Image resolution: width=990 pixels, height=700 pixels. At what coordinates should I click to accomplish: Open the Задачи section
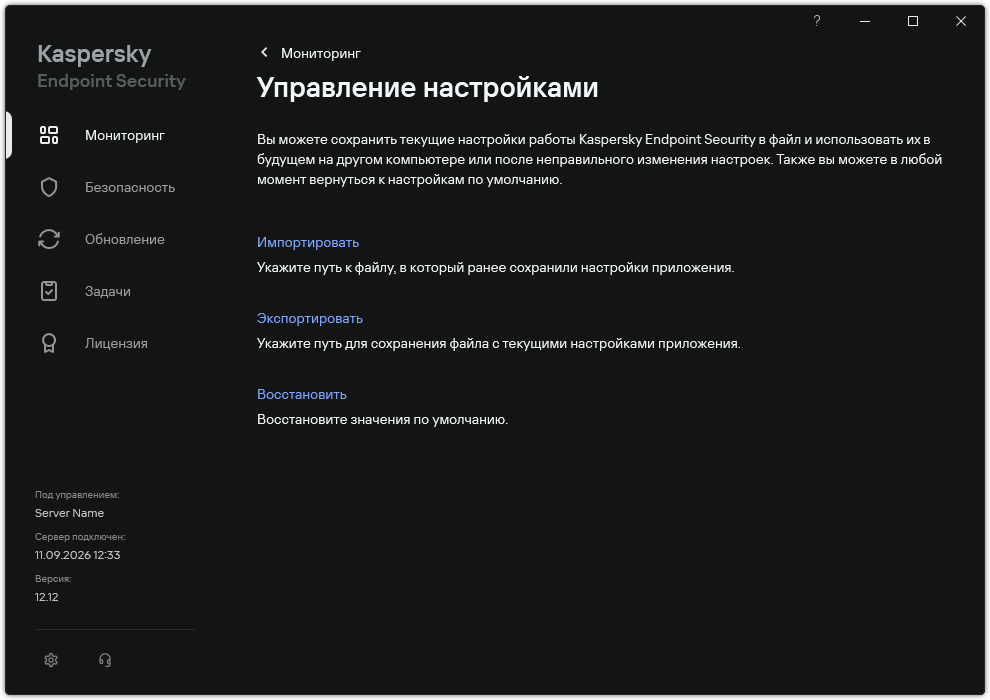(x=107, y=292)
